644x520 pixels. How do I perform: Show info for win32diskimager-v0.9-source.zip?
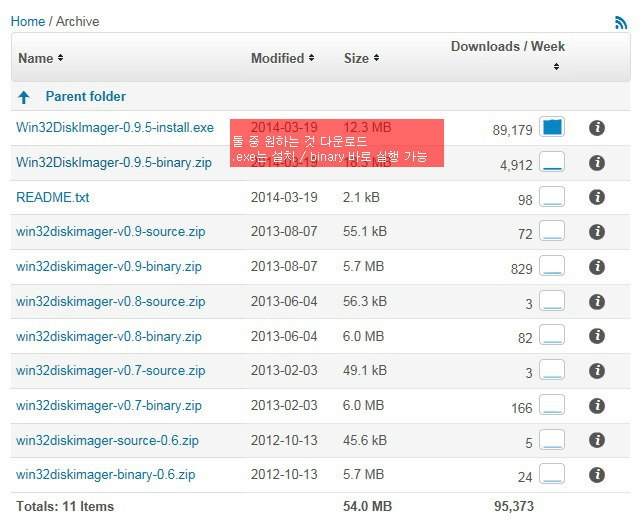pos(597,232)
